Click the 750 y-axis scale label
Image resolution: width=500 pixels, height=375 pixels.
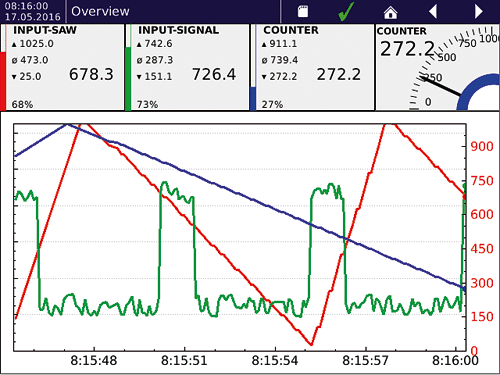point(482,181)
